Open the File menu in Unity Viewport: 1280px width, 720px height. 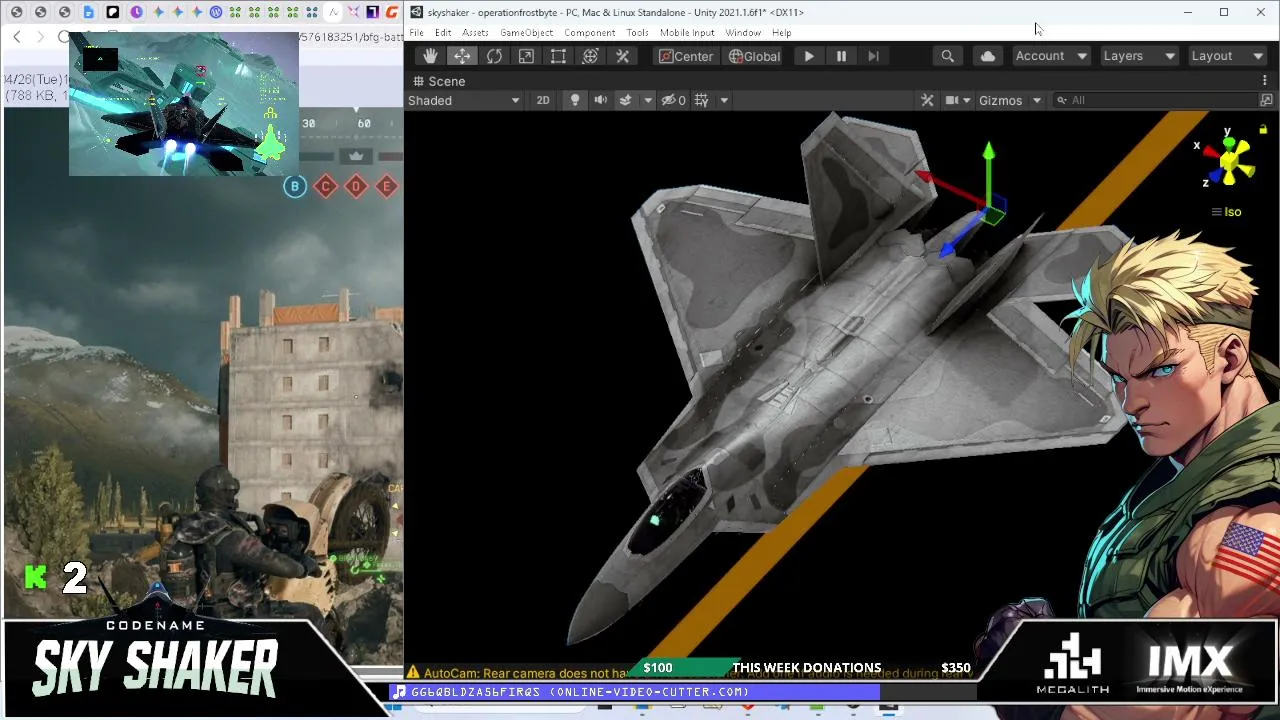(x=416, y=33)
